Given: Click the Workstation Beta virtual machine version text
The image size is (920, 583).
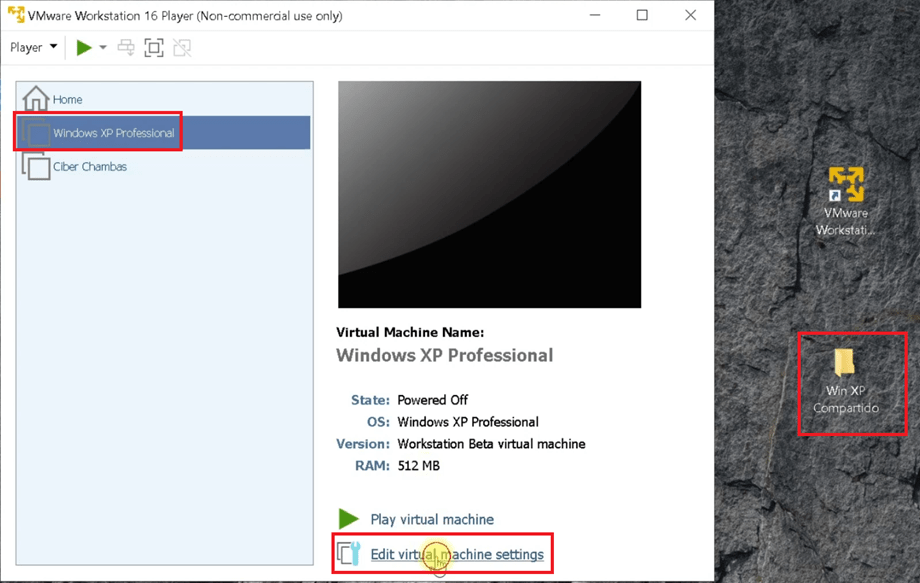Looking at the screenshot, I should click(491, 444).
